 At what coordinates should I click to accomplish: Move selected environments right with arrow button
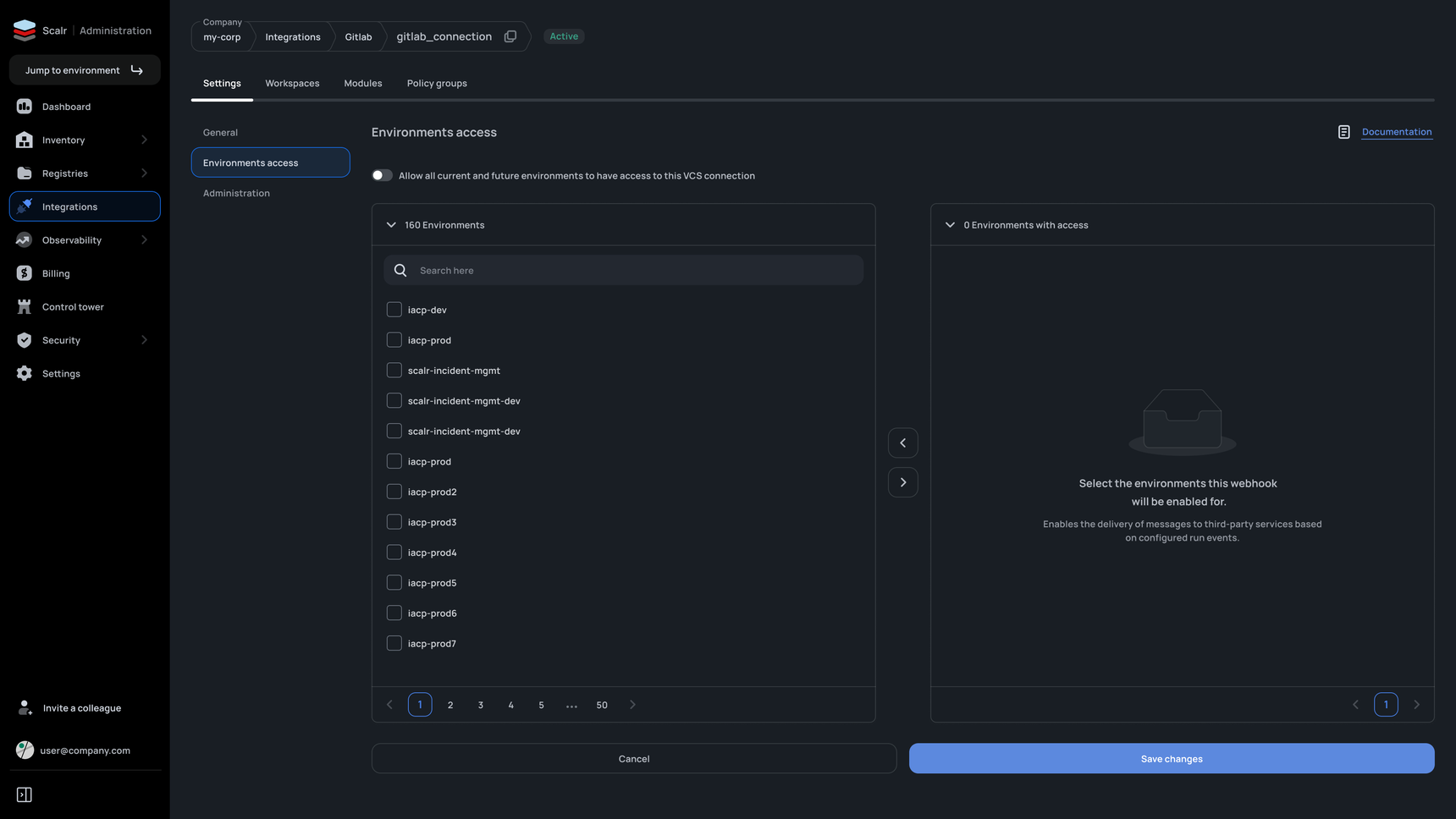tap(903, 482)
